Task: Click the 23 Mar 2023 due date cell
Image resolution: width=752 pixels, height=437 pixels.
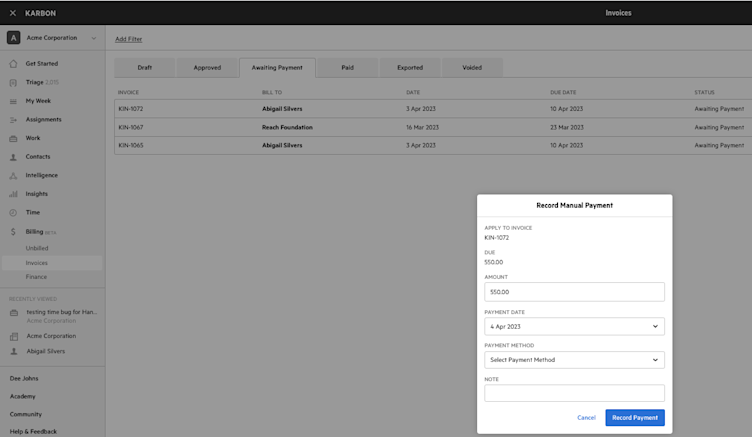Action: click(x=567, y=127)
